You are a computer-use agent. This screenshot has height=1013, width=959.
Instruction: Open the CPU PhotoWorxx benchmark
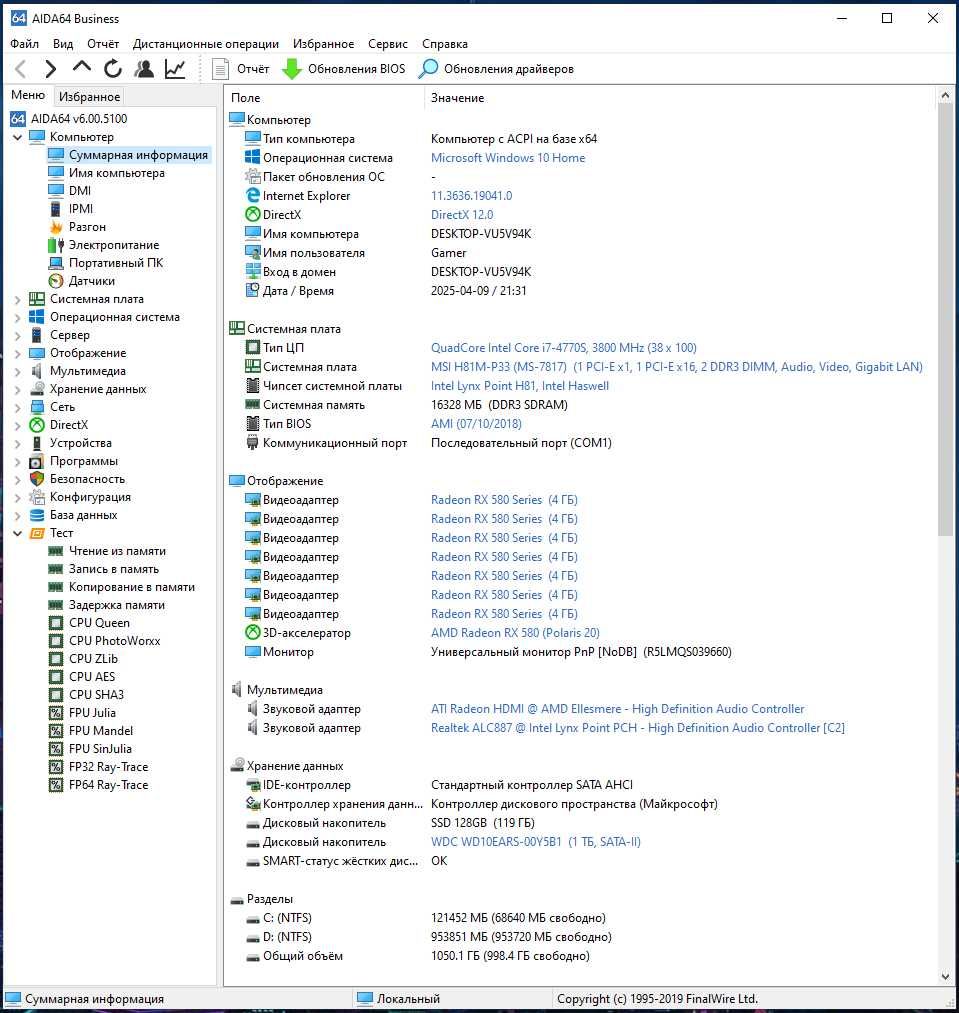114,641
